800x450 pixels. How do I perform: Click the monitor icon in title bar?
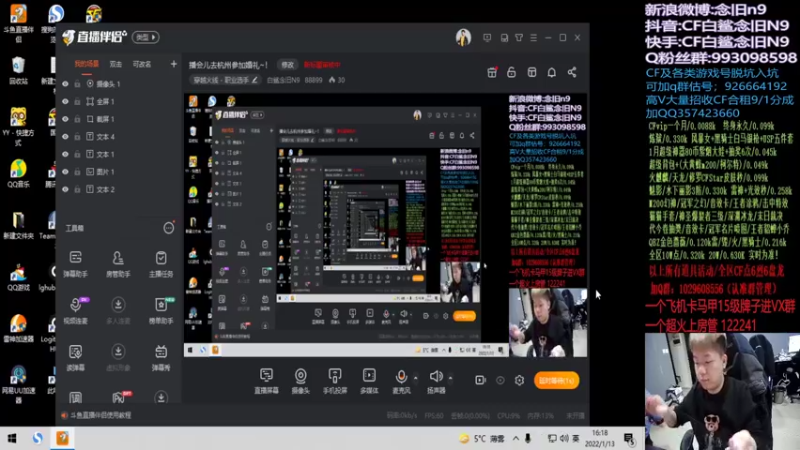[x=487, y=38]
